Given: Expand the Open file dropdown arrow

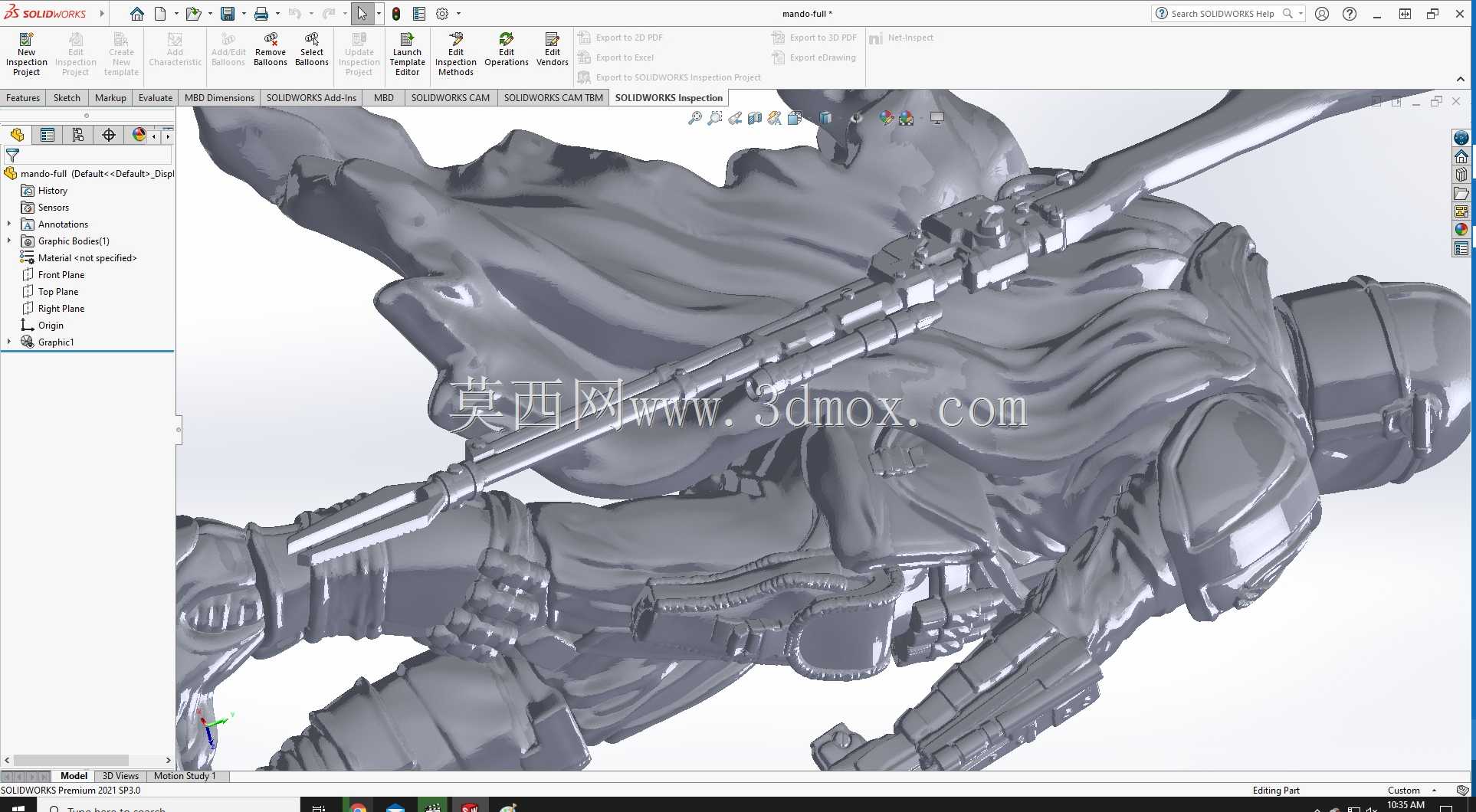Looking at the screenshot, I should coord(210,14).
